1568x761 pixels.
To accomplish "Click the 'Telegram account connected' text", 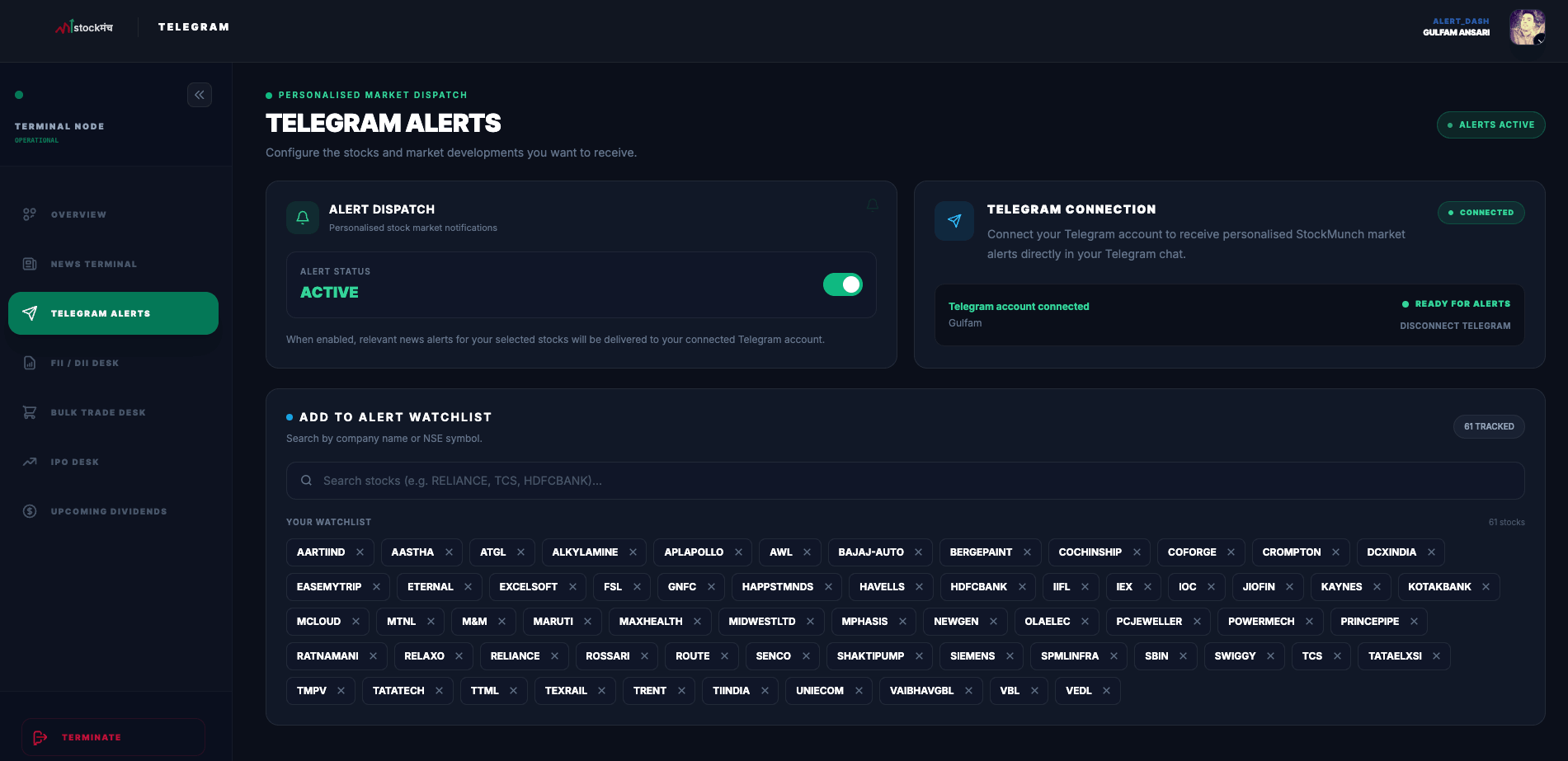I will 1019,307.
